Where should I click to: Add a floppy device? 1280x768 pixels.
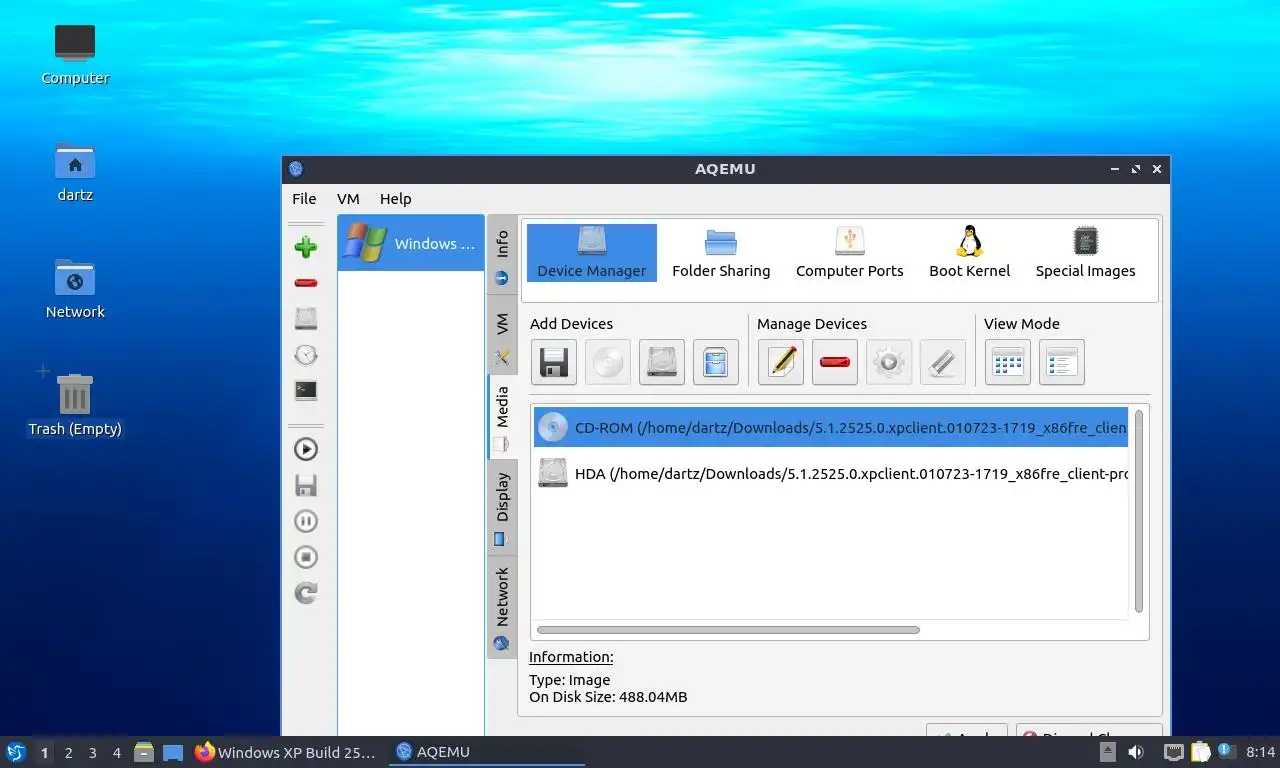554,362
